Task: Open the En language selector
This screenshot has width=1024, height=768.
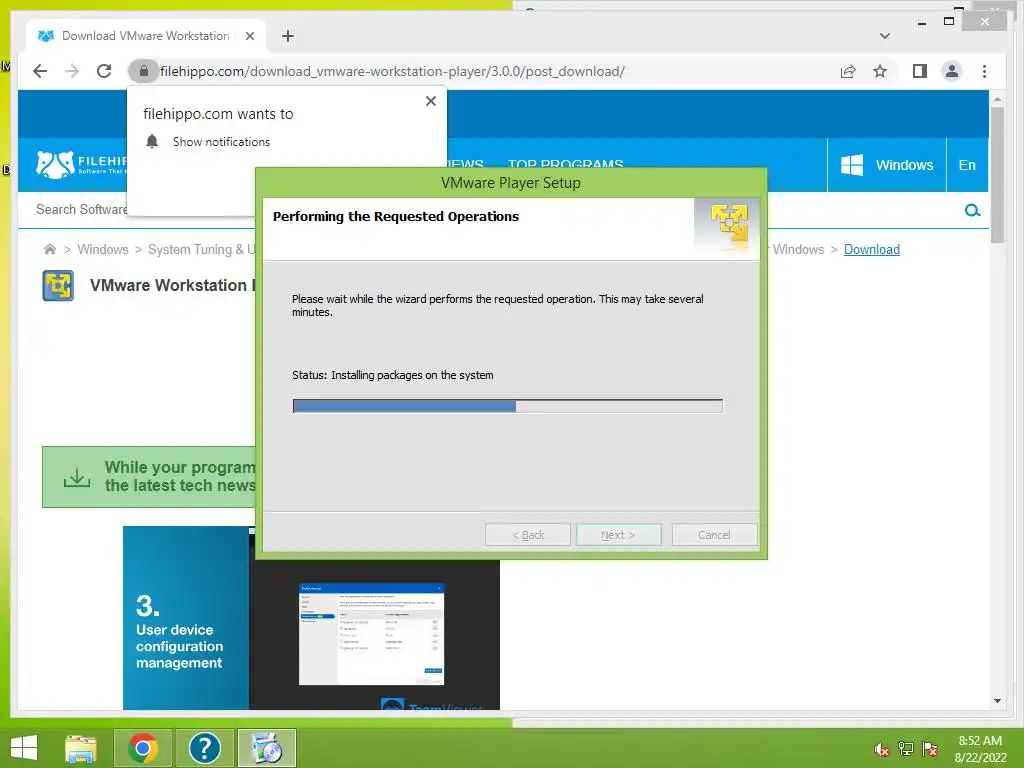Action: (967, 165)
